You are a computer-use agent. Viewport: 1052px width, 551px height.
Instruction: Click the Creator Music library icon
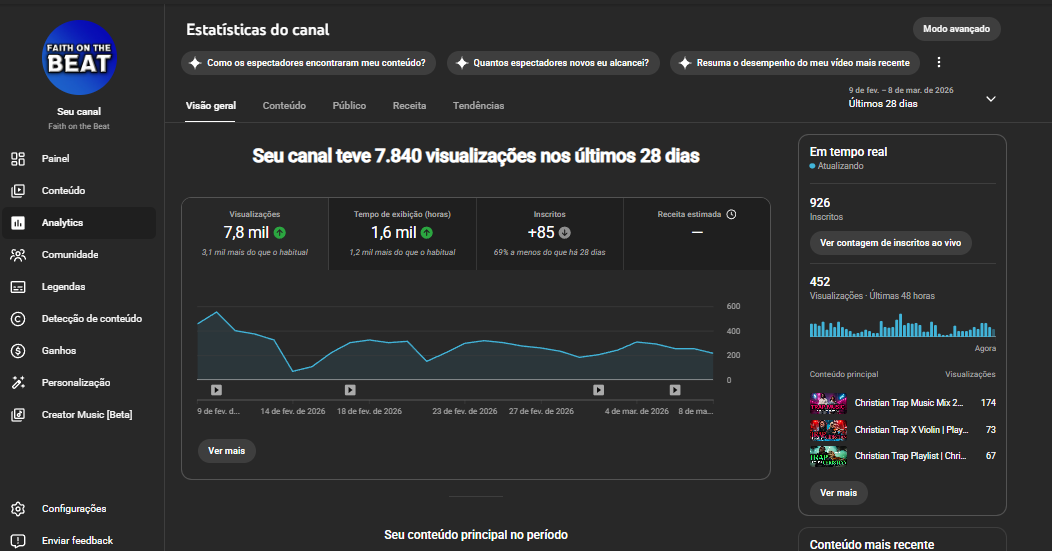coord(18,415)
